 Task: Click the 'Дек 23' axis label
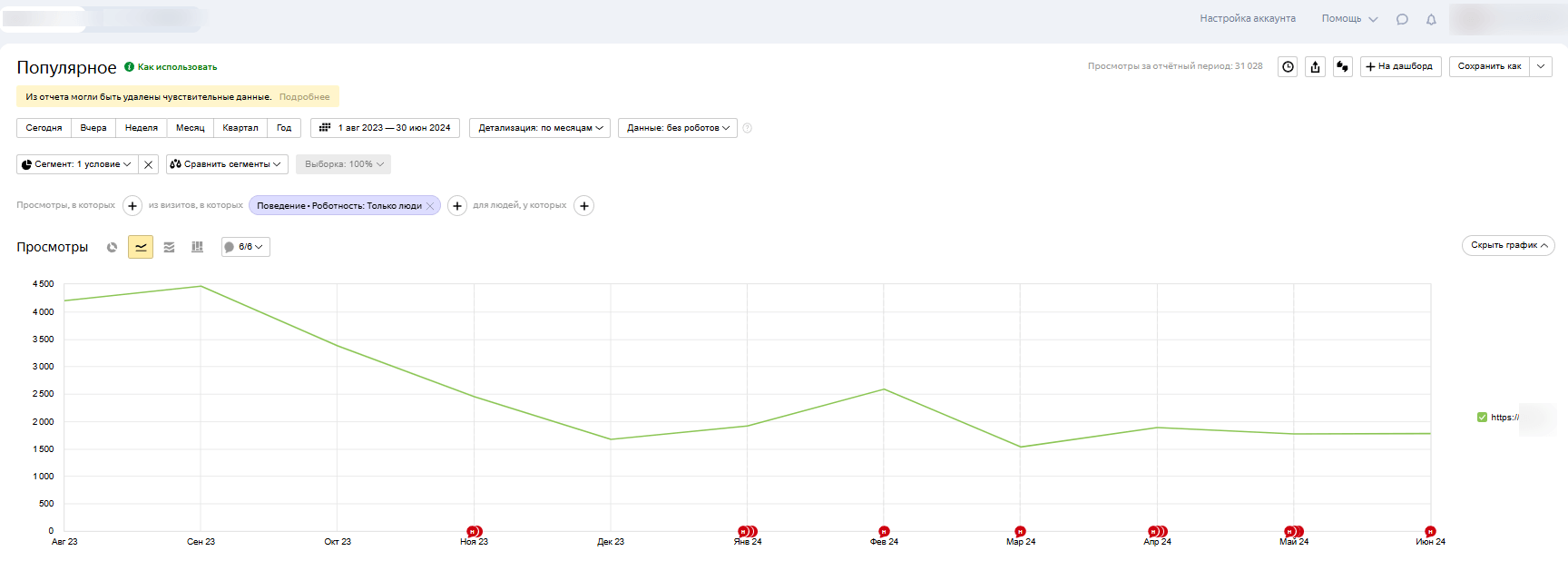click(611, 542)
